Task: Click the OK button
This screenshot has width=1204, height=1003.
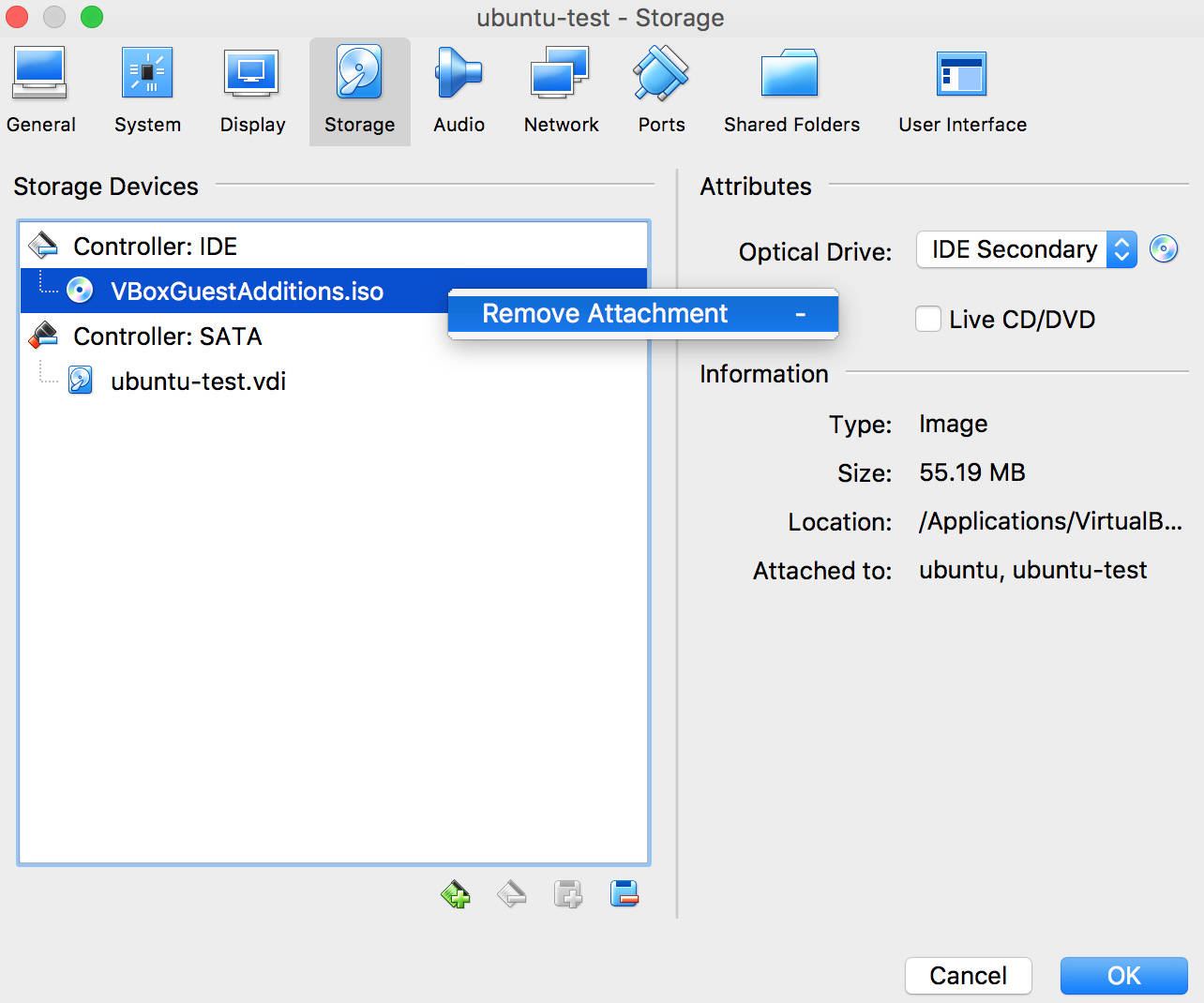Action: point(1124,976)
